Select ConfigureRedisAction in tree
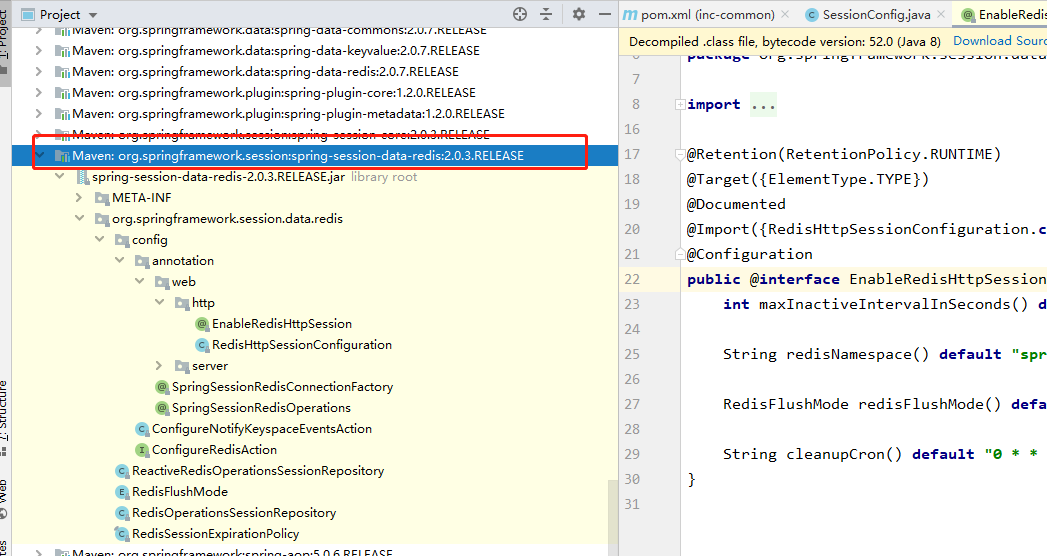Screen dimensions: 1047x556 coord(214,450)
